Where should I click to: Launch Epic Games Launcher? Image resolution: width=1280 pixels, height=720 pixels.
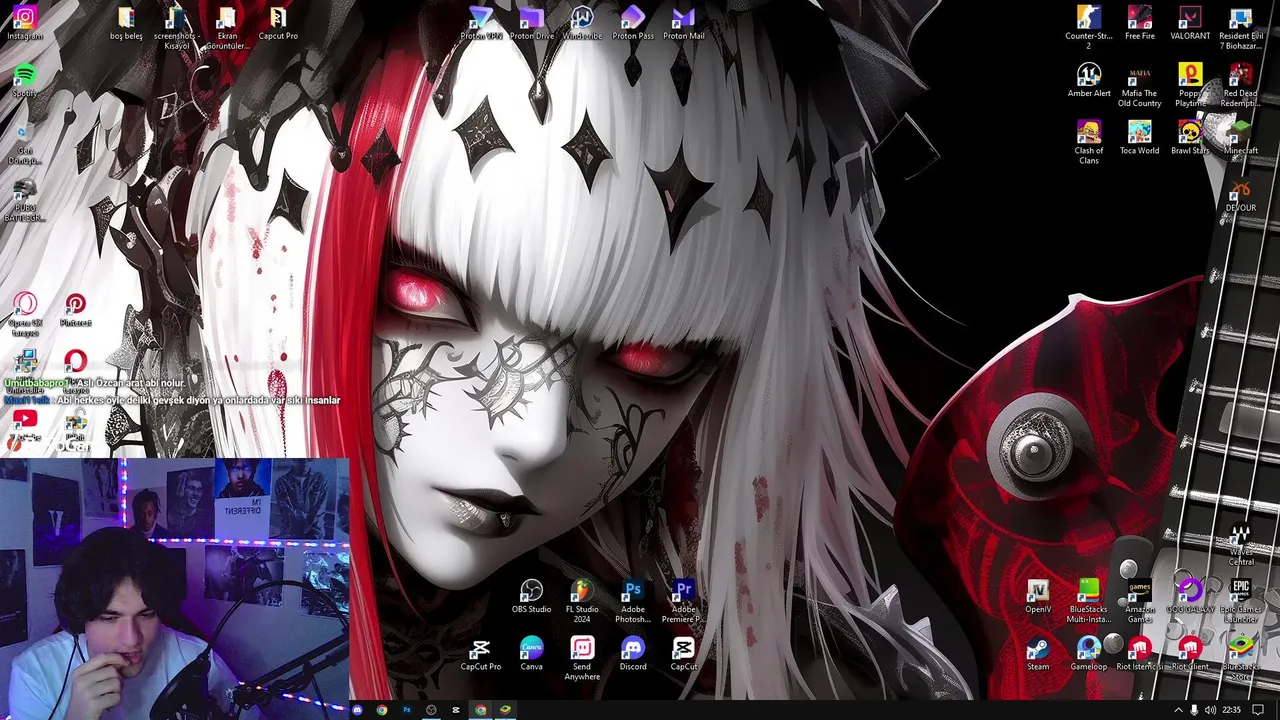pos(1241,601)
